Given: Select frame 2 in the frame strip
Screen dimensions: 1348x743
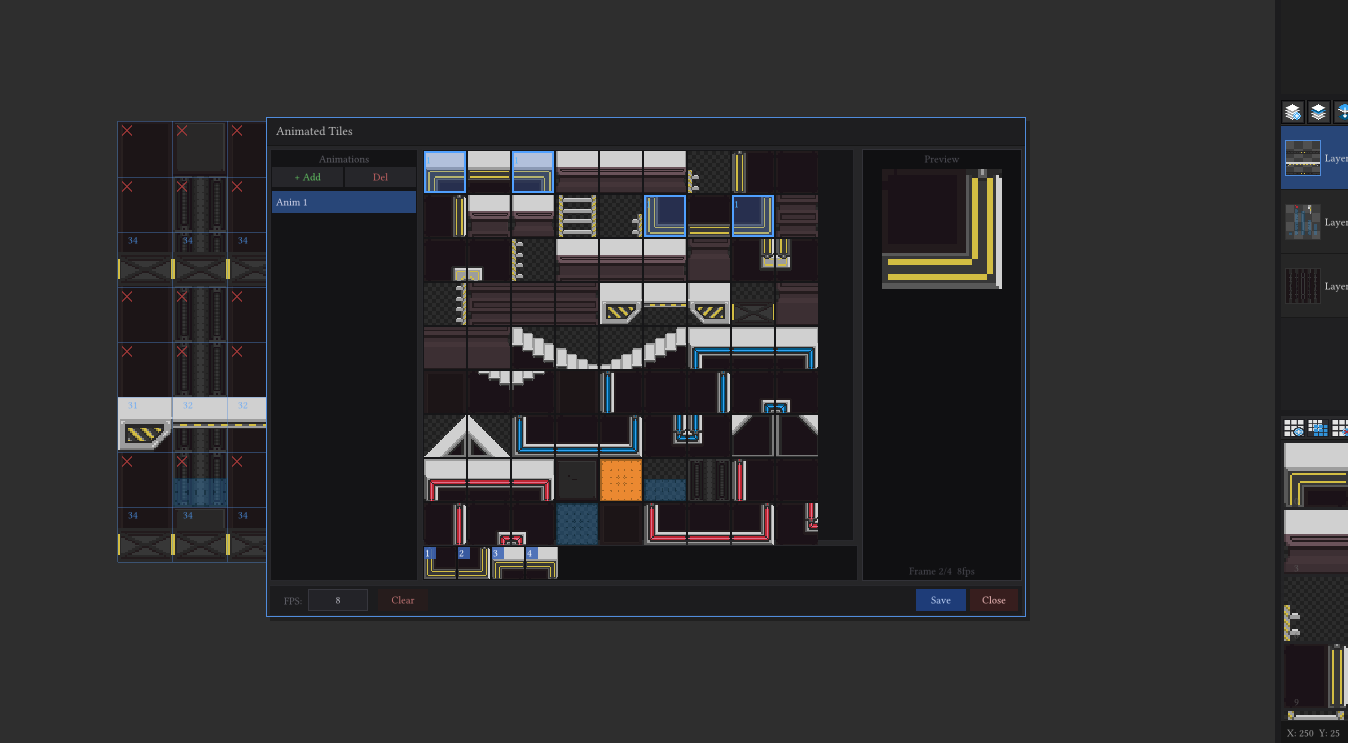Looking at the screenshot, I should coord(474,563).
